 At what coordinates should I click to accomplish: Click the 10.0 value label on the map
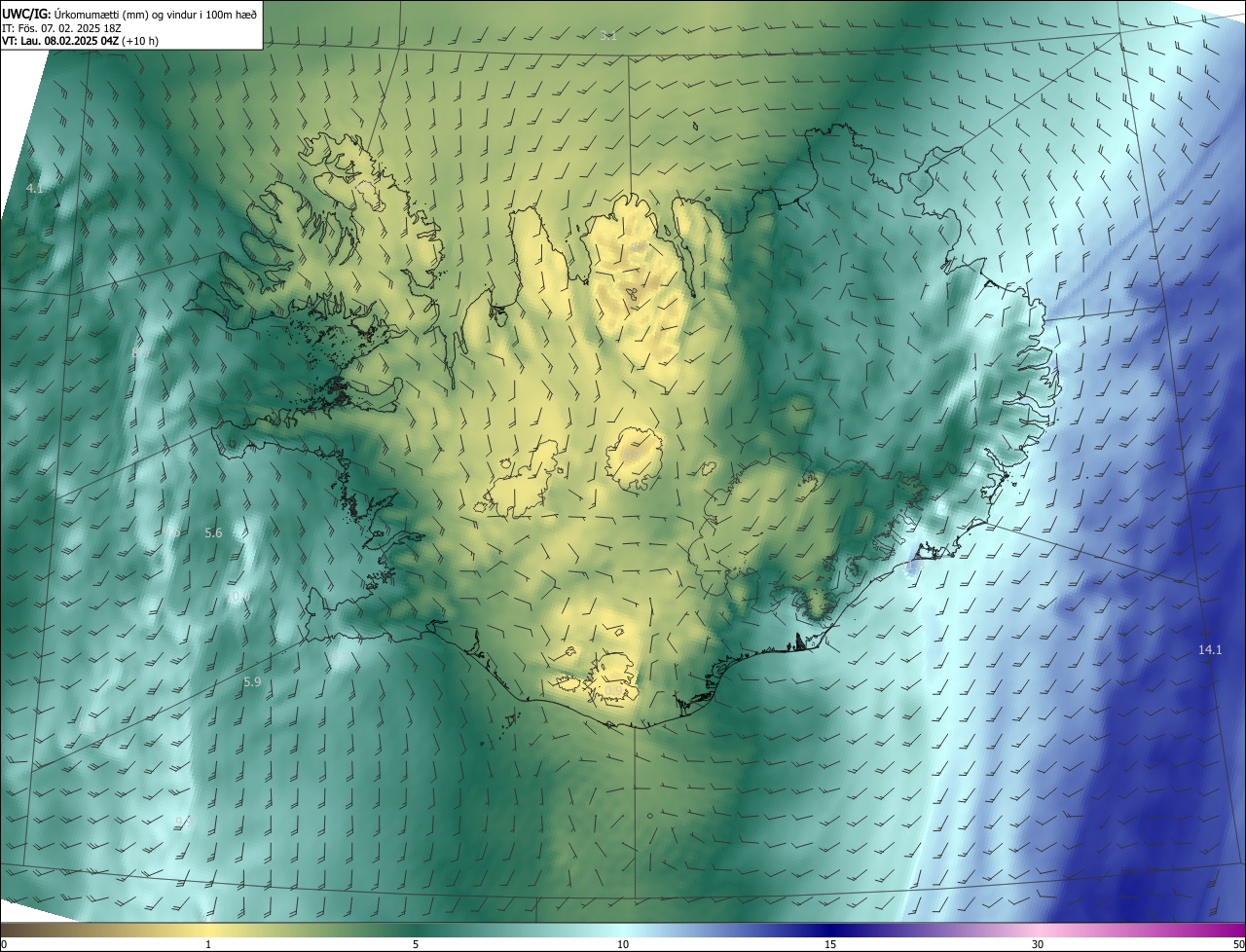[238, 596]
